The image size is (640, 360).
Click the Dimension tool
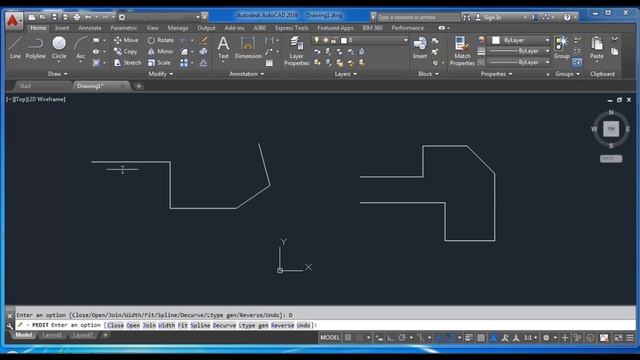(x=248, y=47)
